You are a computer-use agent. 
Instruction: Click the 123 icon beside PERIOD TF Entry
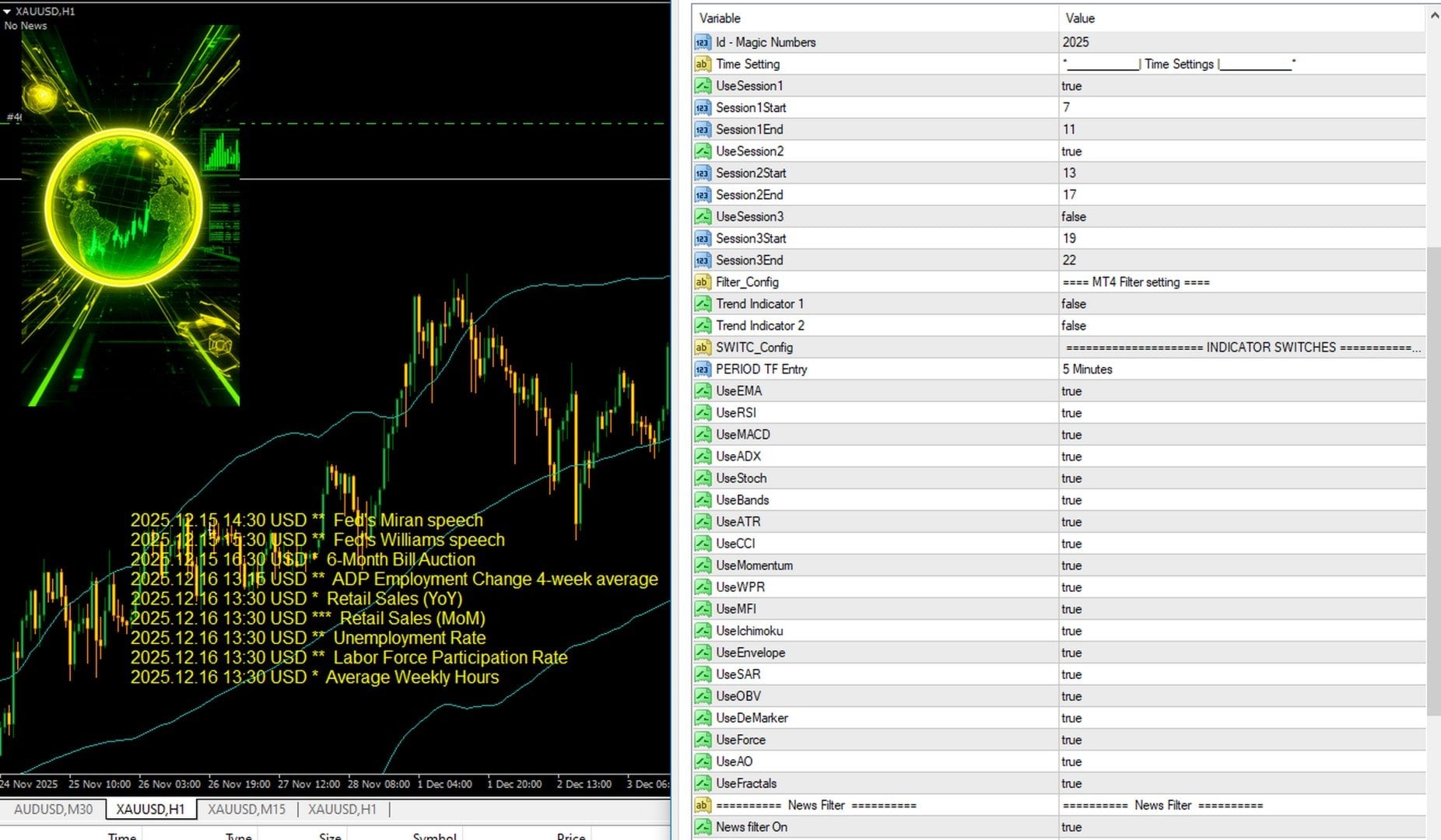701,369
